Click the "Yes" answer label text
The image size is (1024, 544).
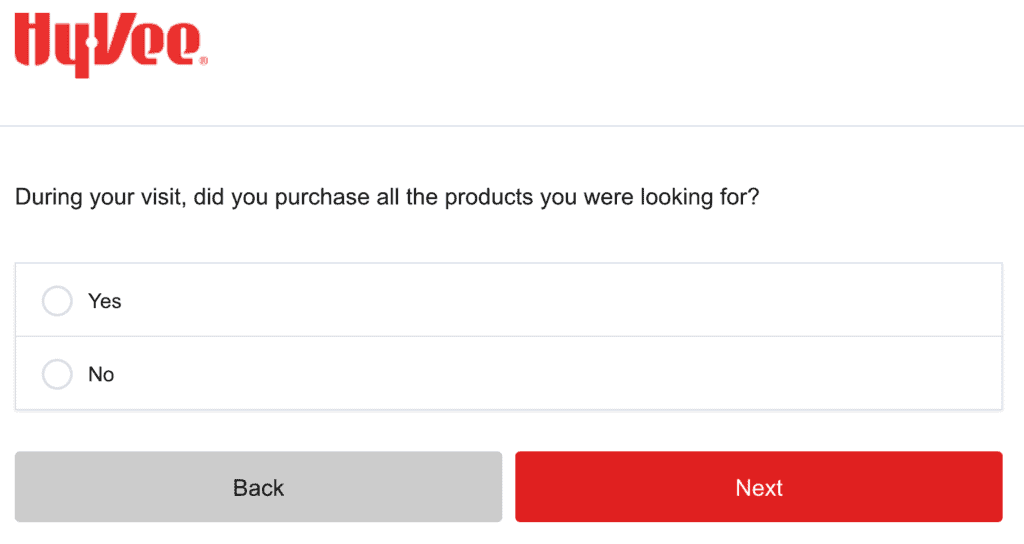pyautogui.click(x=105, y=301)
